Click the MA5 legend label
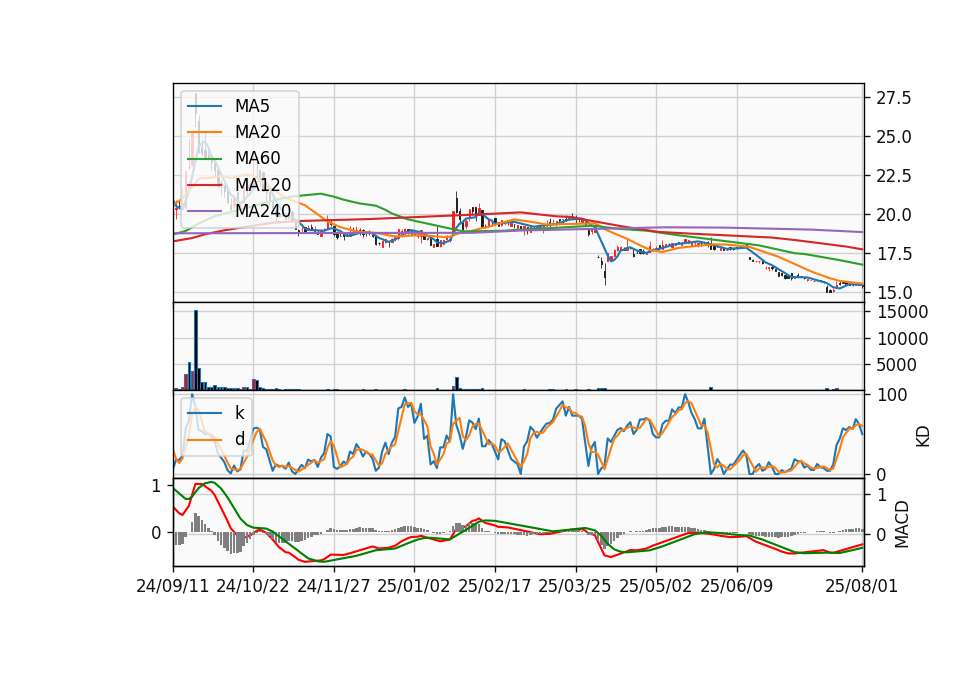 click(x=252, y=106)
